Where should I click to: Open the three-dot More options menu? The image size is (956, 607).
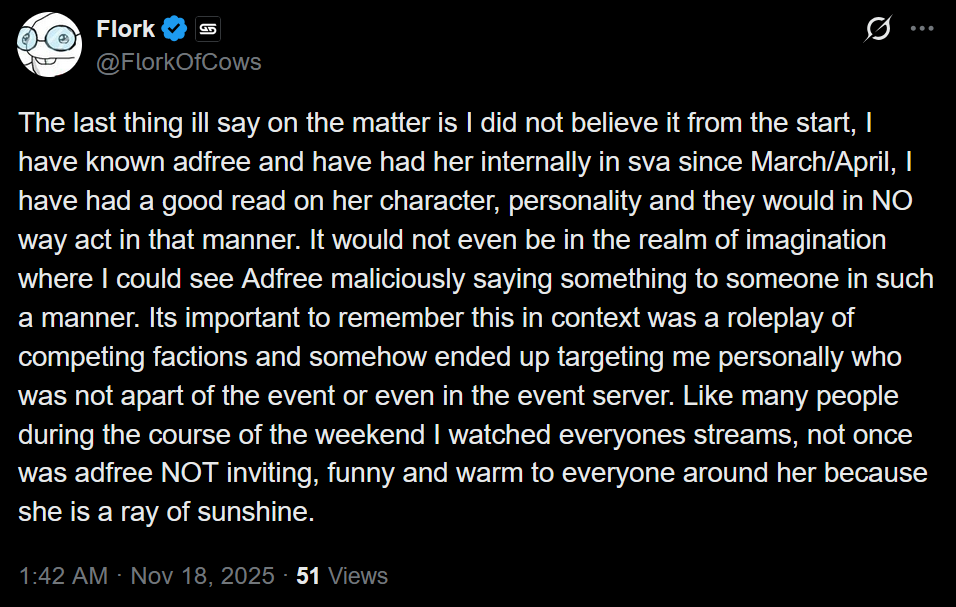click(x=922, y=28)
